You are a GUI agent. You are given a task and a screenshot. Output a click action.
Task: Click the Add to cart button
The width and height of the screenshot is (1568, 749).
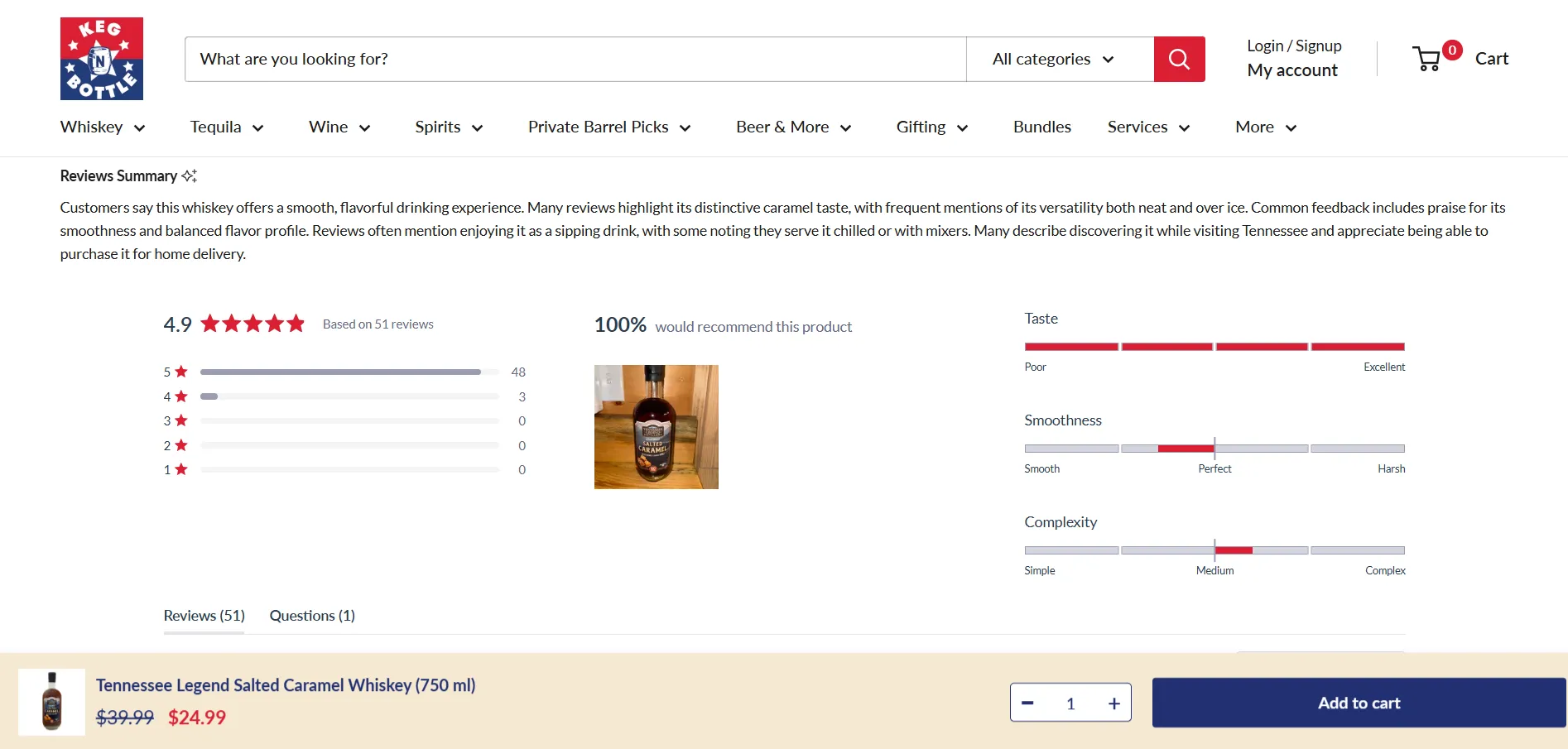point(1359,703)
